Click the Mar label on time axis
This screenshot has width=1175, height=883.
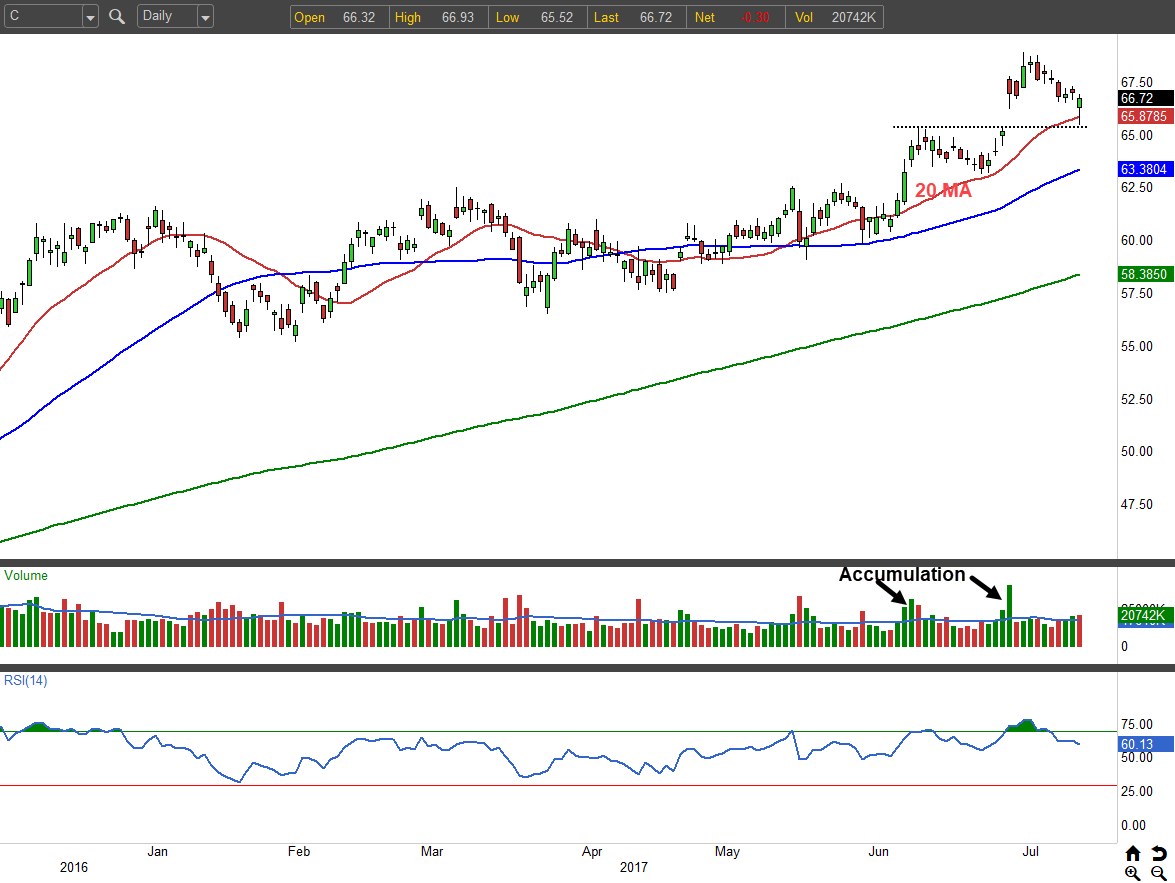tap(432, 852)
